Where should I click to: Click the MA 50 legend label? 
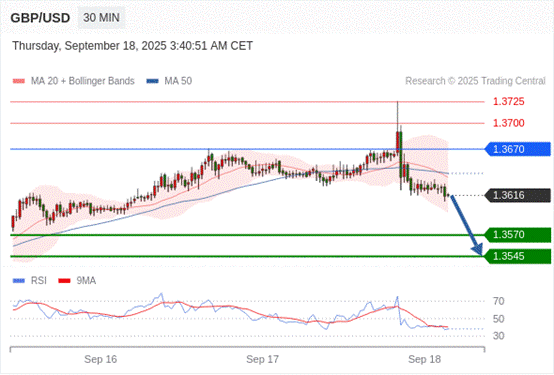pos(178,81)
